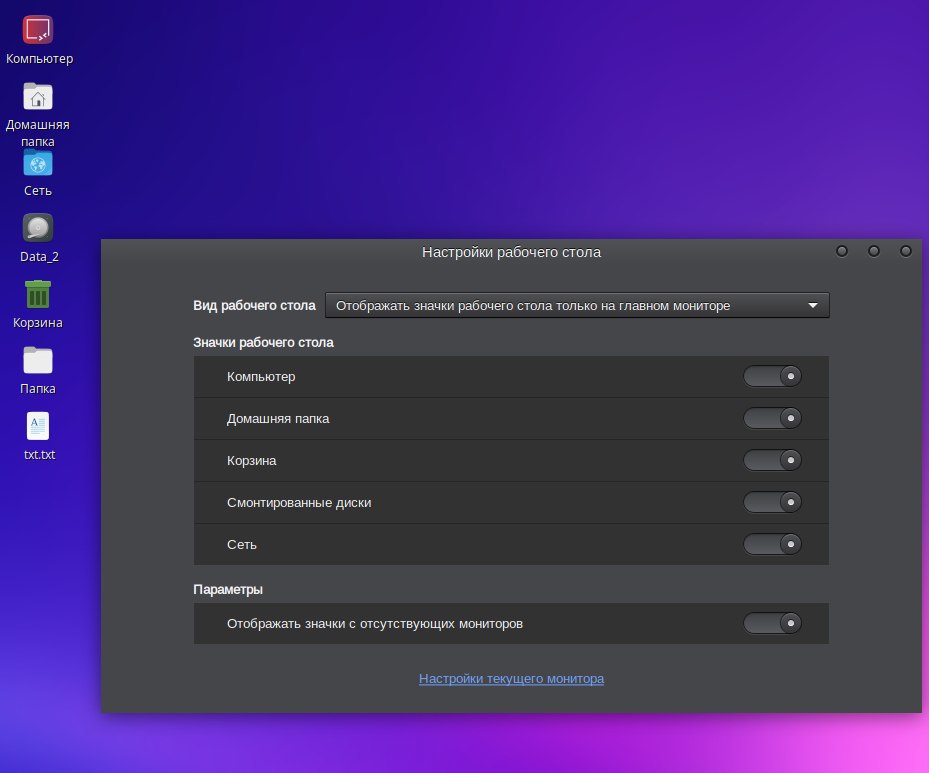The height and width of the screenshot is (773, 929).
Task: Switch off the Сеть icon toggle
Action: (772, 544)
